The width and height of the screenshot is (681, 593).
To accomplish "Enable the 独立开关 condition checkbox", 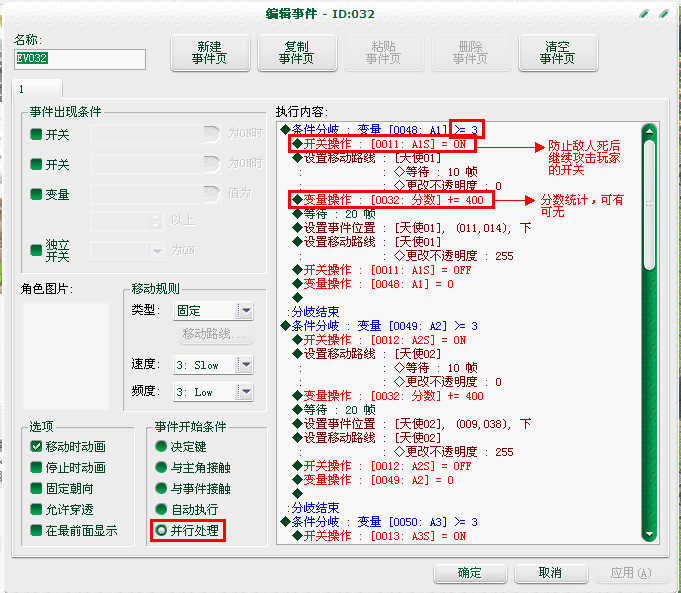I will pos(36,250).
